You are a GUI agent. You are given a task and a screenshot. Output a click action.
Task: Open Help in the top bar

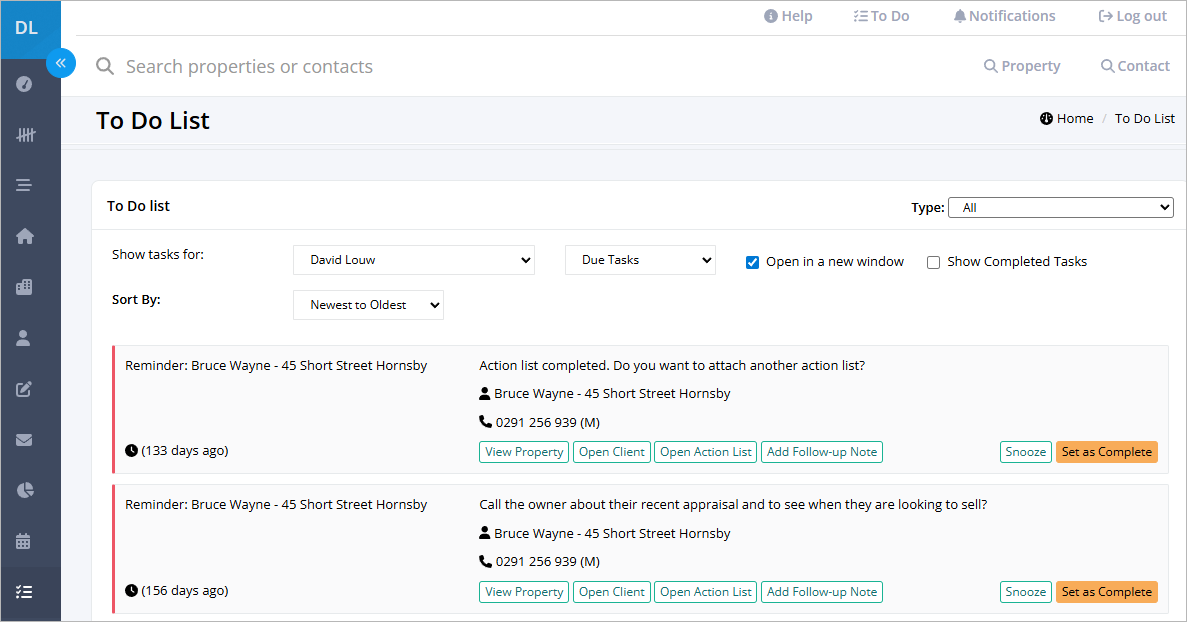(x=788, y=16)
